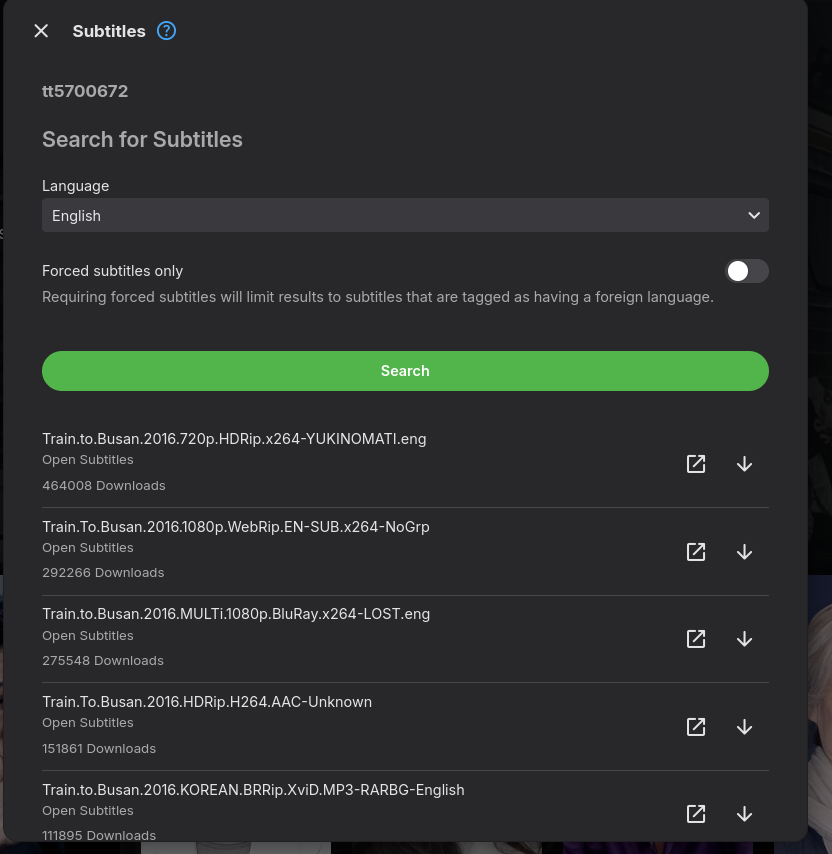Download the HDRip H264 AAC-Unknown subtitle

point(744,727)
